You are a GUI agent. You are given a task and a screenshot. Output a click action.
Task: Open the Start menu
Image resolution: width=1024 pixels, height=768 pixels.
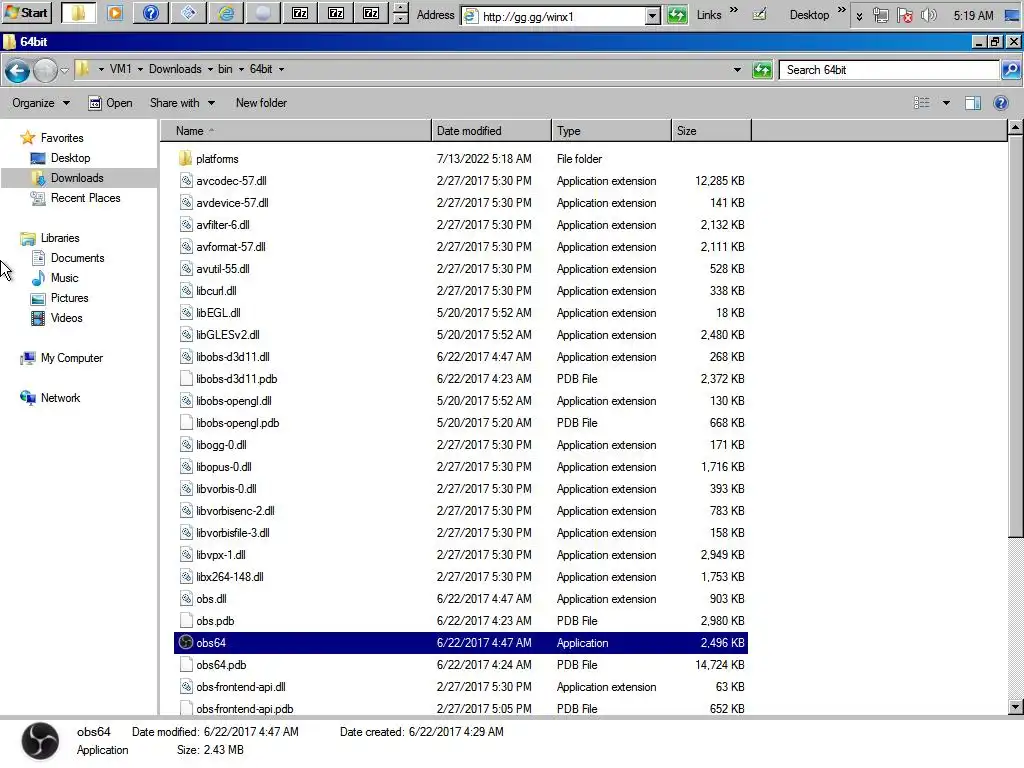pos(27,13)
